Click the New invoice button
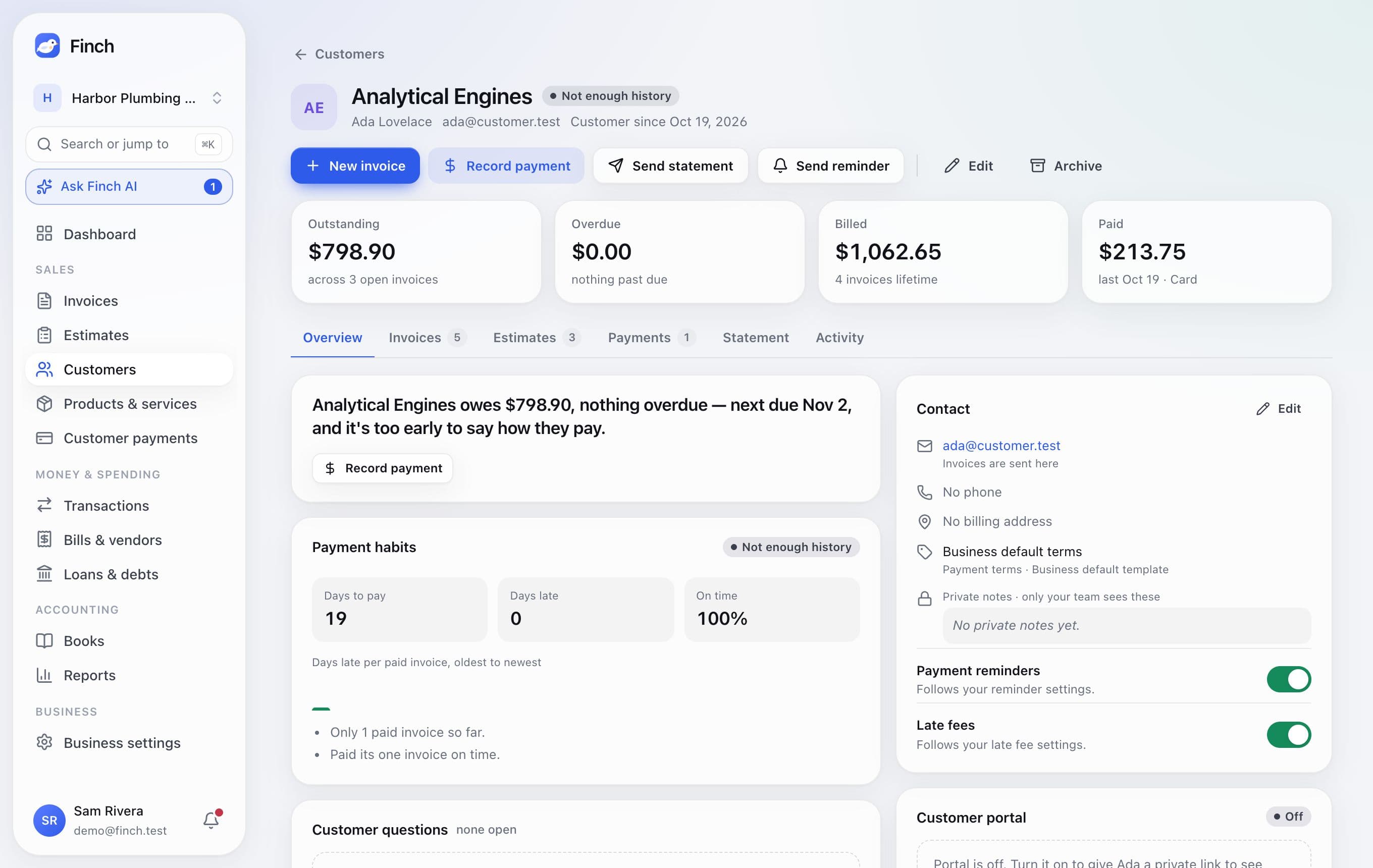Image resolution: width=1373 pixels, height=868 pixels. tap(355, 166)
